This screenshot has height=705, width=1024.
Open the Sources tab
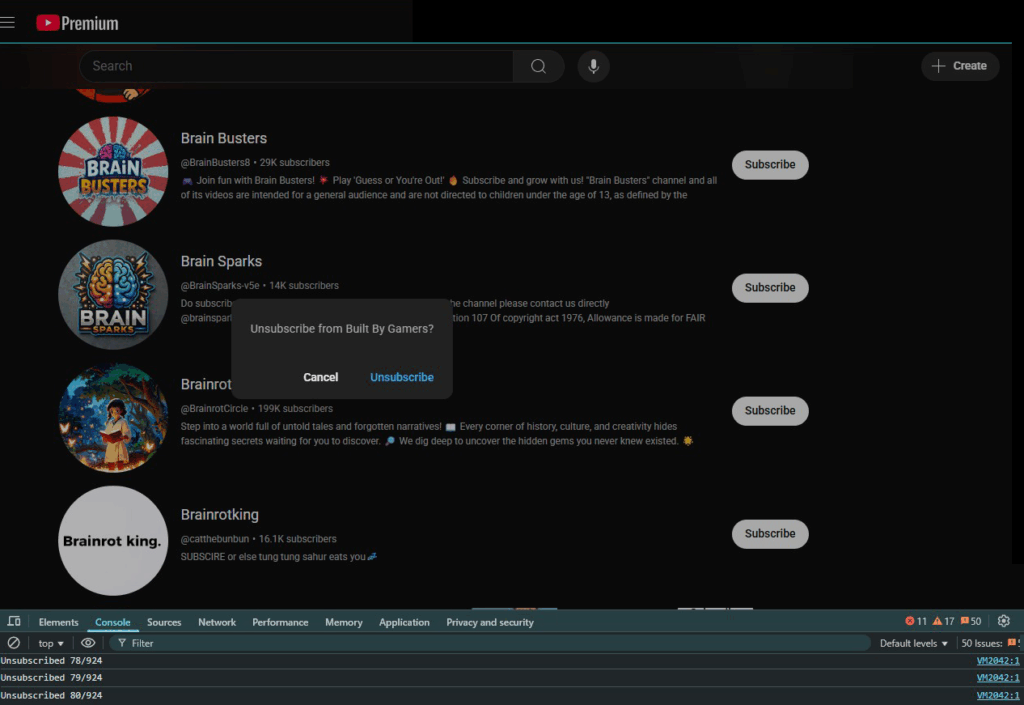click(164, 622)
